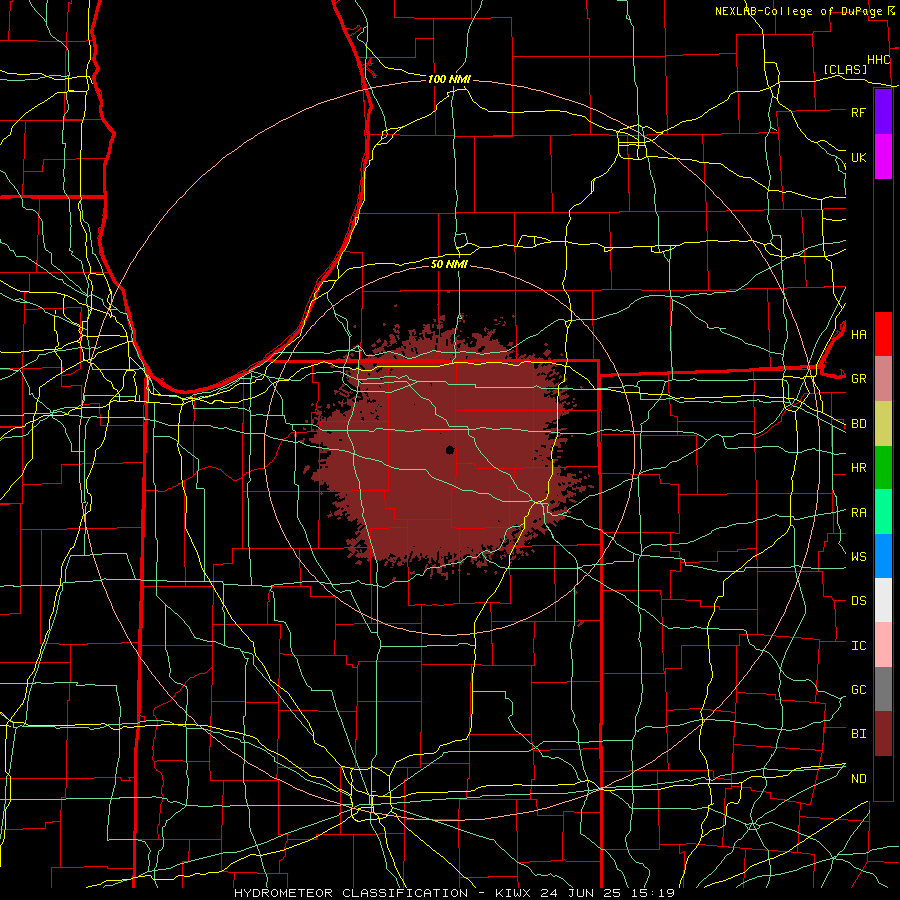Click the IC legend label
The width and height of the screenshot is (900, 900).
(858, 646)
